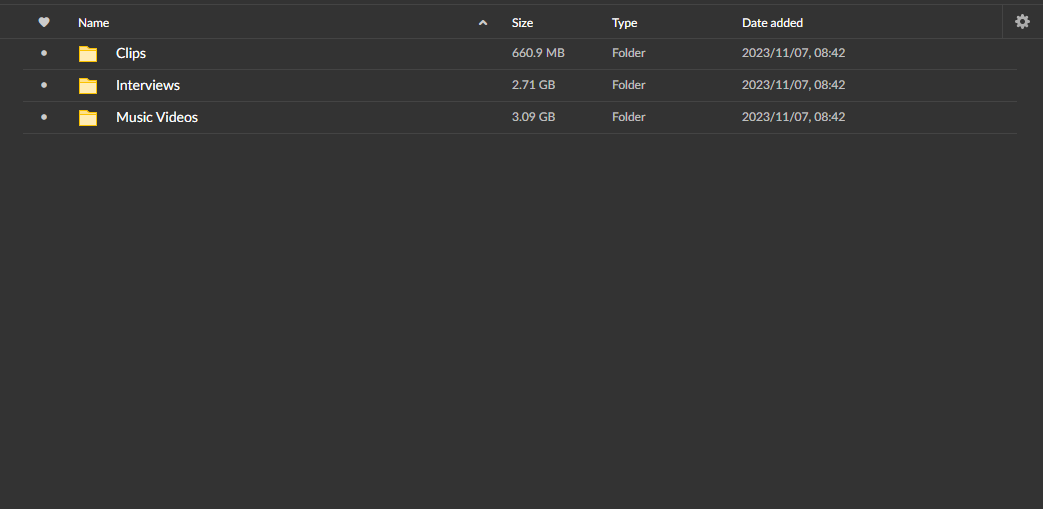1043x509 pixels.
Task: Click the Folder type cell for Interviews
Action: (x=629, y=85)
